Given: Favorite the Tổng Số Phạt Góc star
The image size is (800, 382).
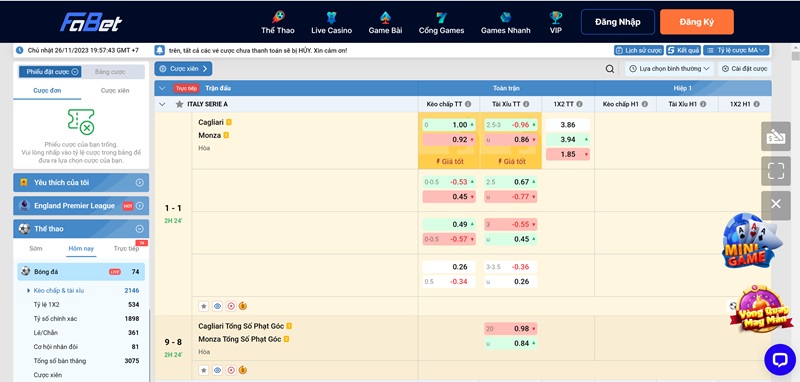Looking at the screenshot, I should click(204, 370).
